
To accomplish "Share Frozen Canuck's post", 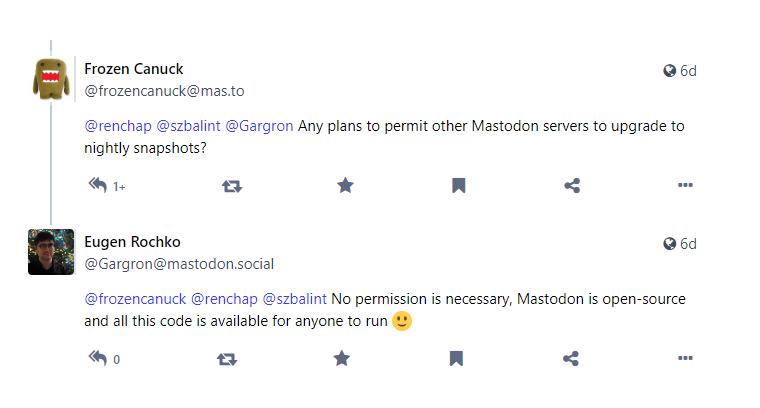I will point(572,186).
